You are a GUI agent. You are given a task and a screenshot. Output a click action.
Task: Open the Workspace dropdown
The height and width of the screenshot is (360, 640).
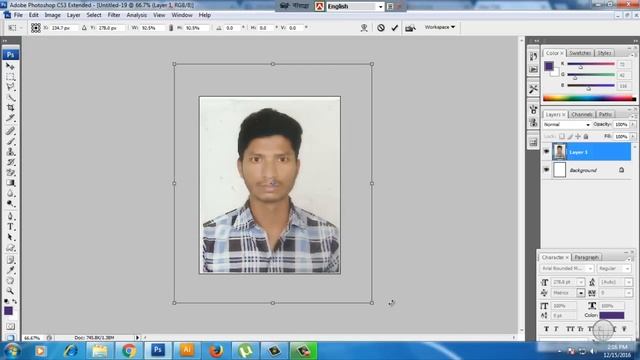point(440,27)
